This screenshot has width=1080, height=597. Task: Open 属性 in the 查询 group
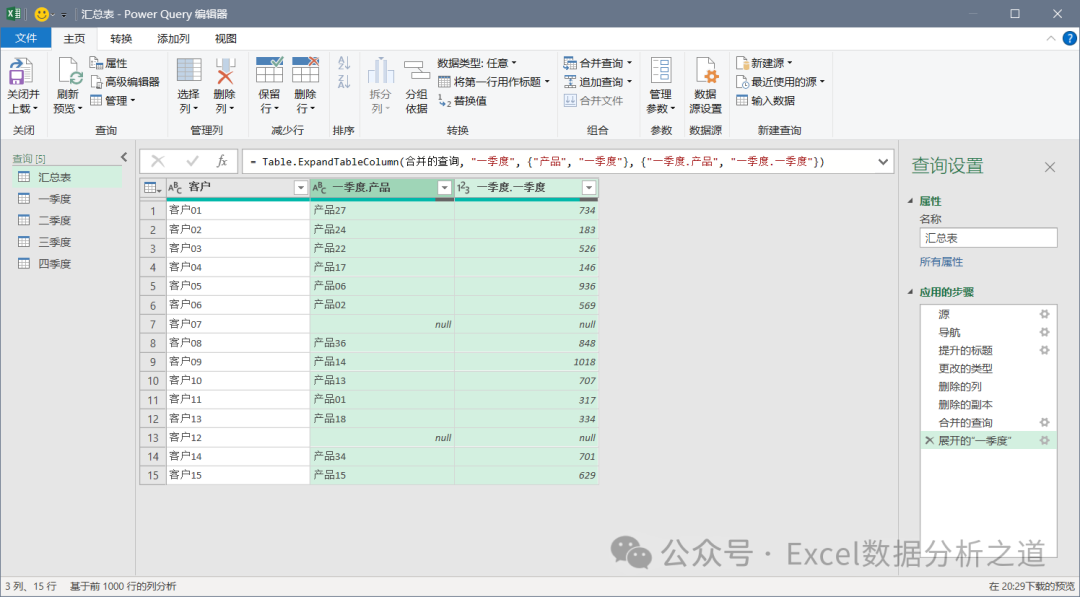[108, 63]
